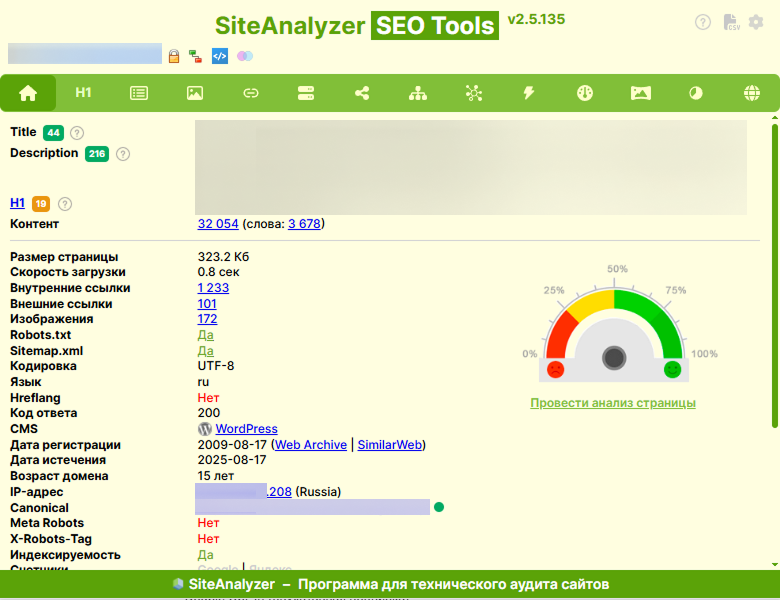780x600 pixels.
Task: Click the overlapping circles icon
Action: point(245,56)
